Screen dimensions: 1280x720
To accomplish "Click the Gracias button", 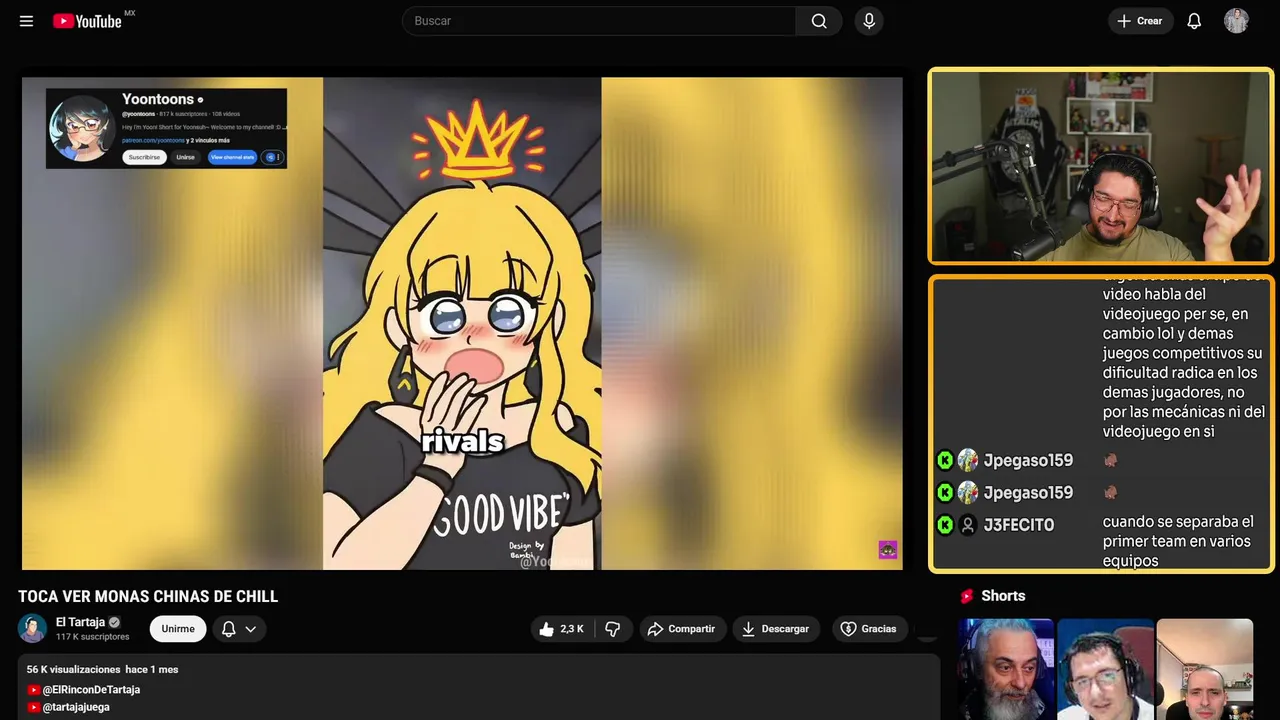I will pyautogui.click(x=869, y=629).
